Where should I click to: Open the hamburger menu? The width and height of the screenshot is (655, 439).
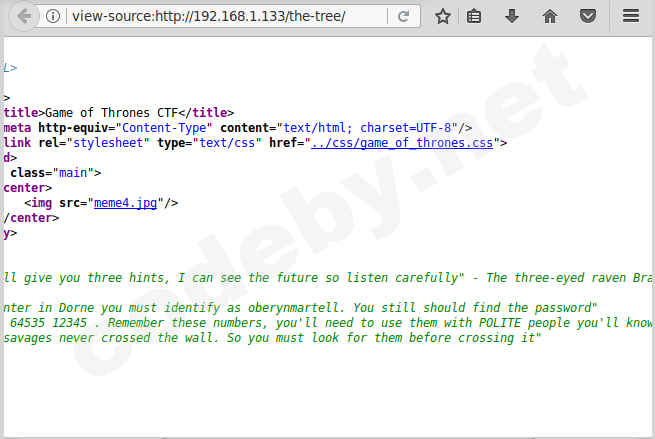pyautogui.click(x=631, y=16)
